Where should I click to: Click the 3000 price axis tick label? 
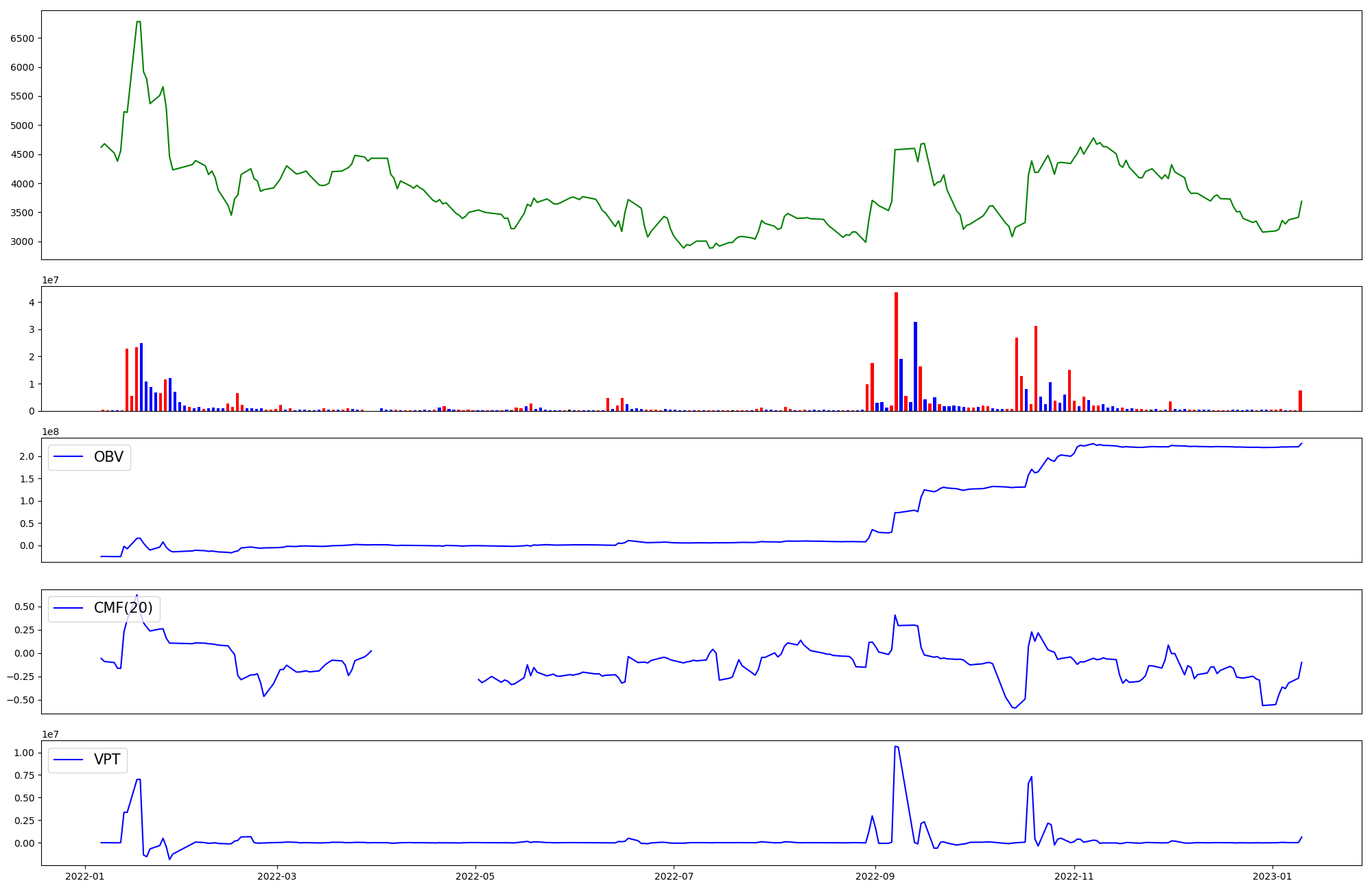pos(22,242)
